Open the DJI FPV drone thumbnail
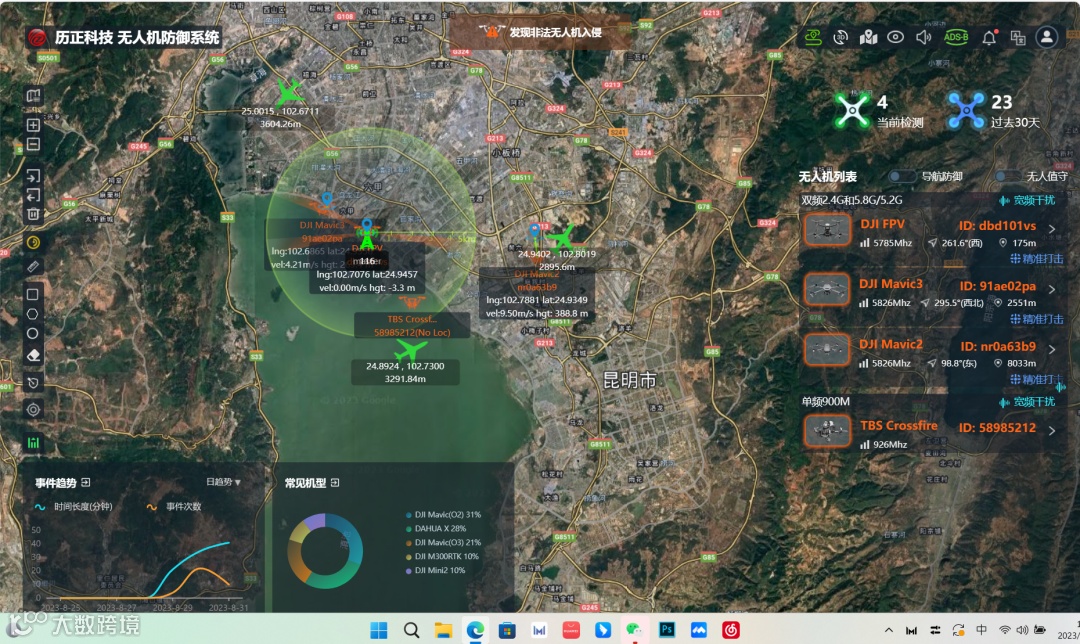This screenshot has height=644, width=1080. (x=827, y=231)
